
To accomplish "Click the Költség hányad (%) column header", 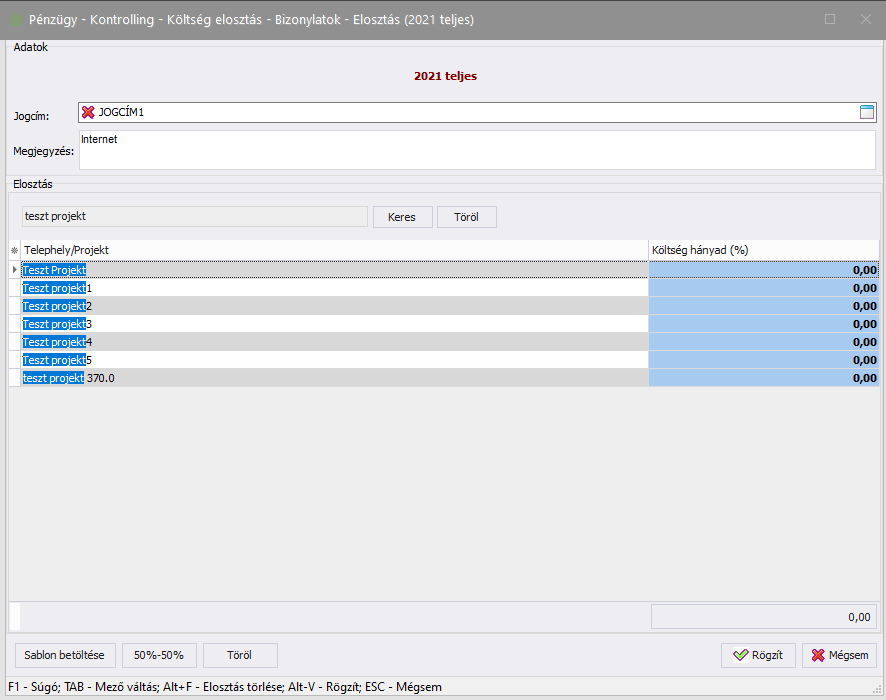I will 764,249.
